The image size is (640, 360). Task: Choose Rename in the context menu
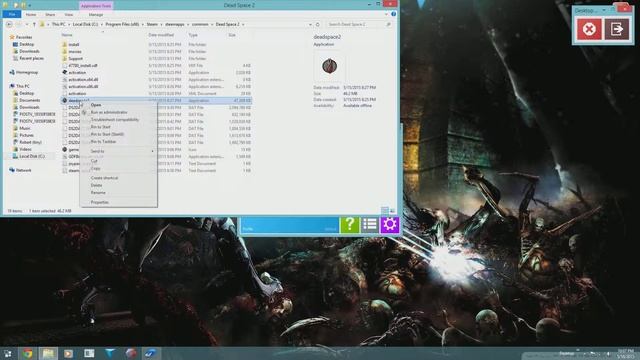(x=98, y=193)
